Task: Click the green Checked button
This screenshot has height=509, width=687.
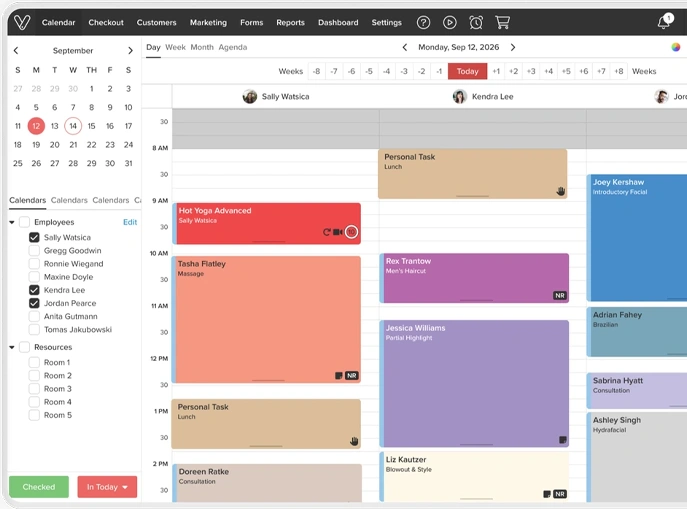Action: pos(39,487)
